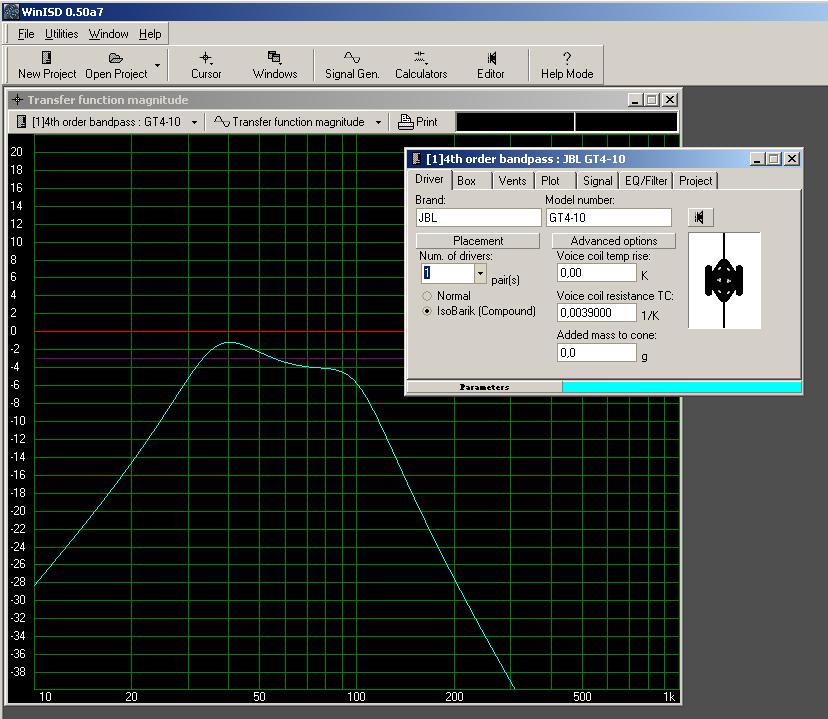Open the Calculators tool

(x=420, y=58)
